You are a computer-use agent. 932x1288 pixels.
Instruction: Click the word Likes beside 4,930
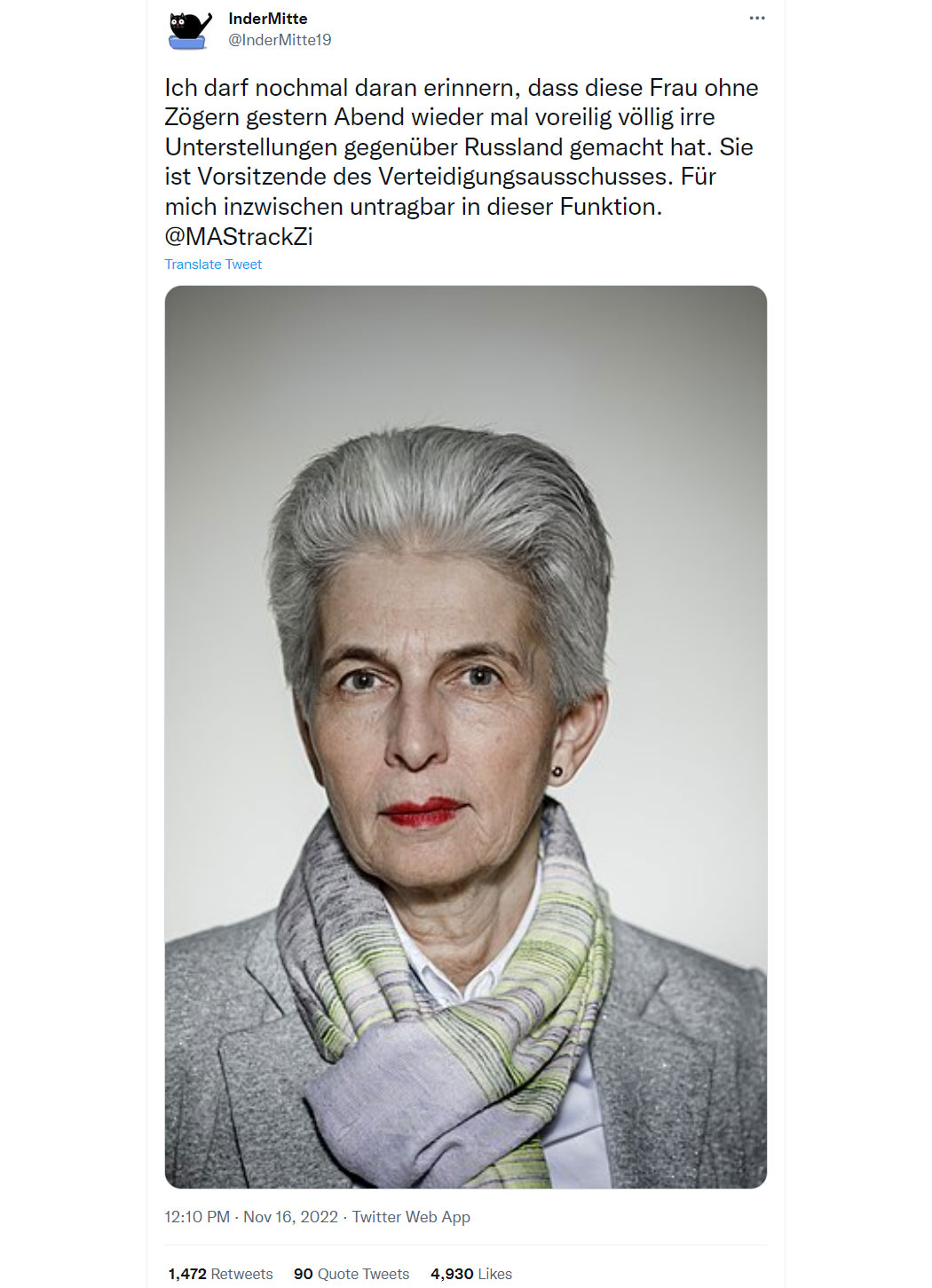coord(495,1274)
